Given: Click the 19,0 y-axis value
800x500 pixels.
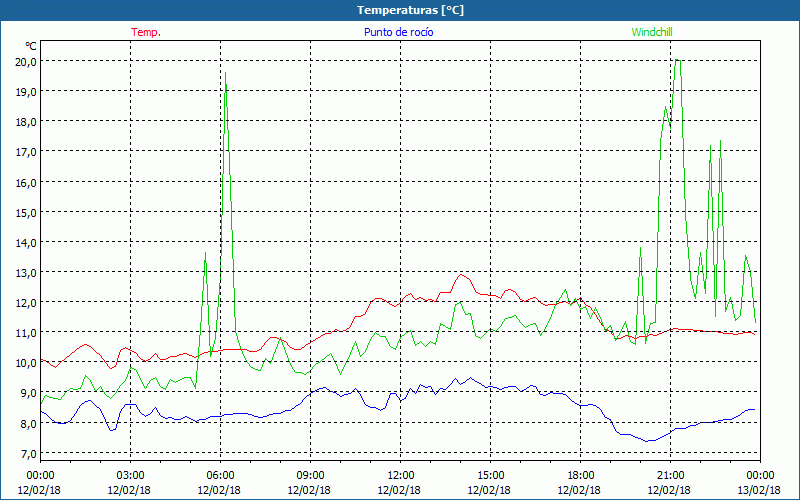Looking at the screenshot, I should (x=26, y=92).
